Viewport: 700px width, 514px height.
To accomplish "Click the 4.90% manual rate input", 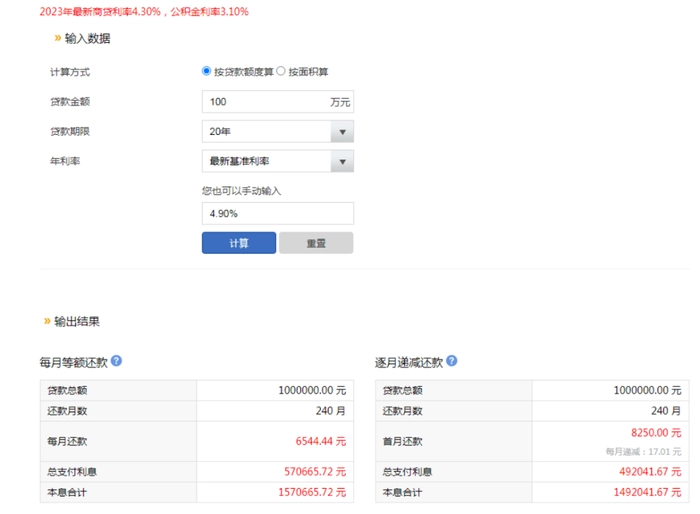I will point(278,213).
